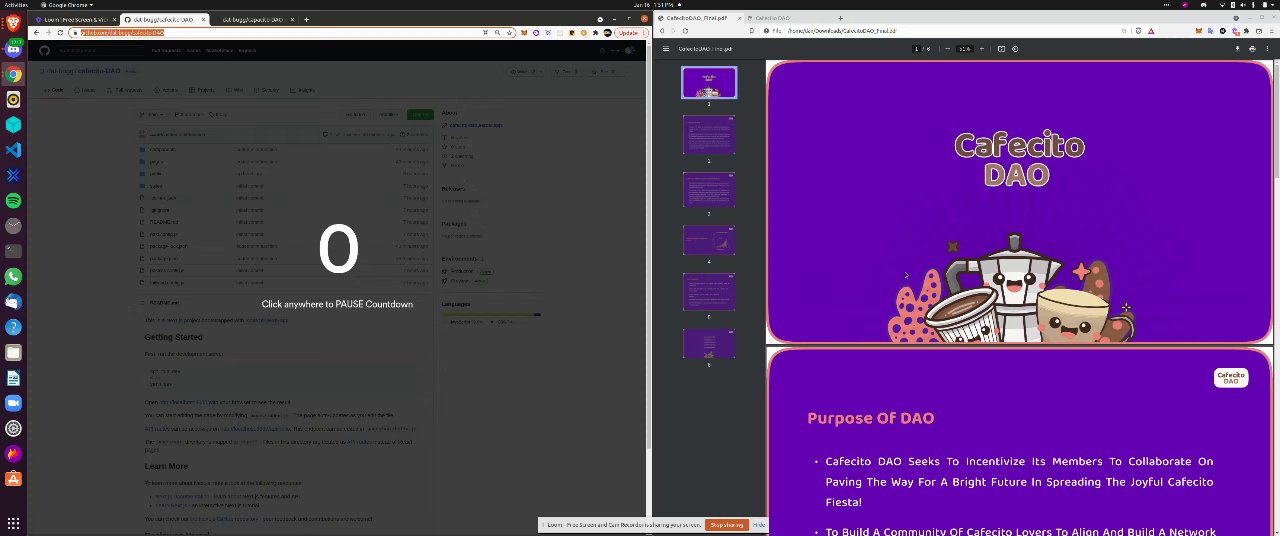Click the PDF page number field
1280x536 pixels.
(x=916, y=48)
